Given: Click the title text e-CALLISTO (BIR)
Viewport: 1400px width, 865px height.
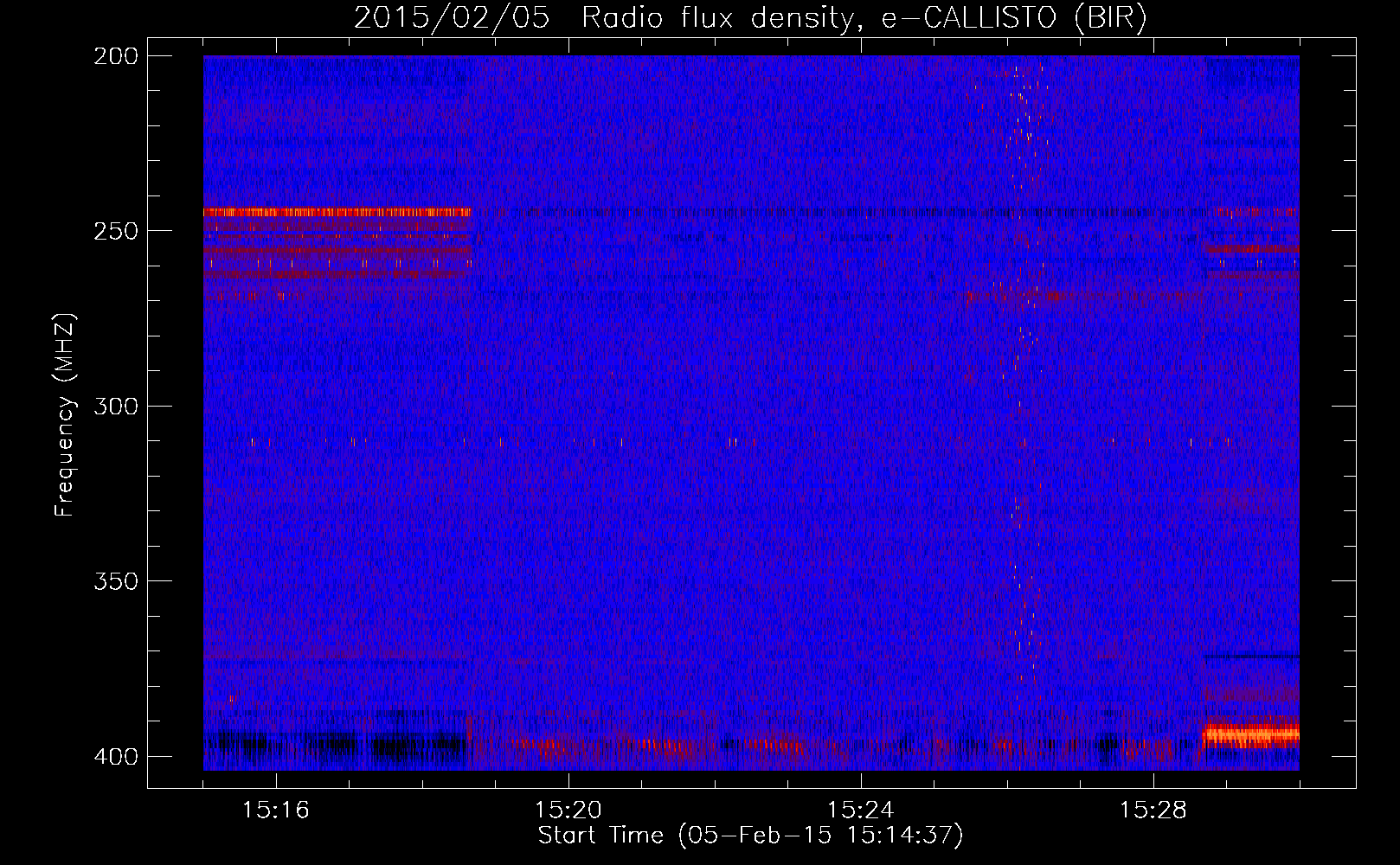Looking at the screenshot, I should 1014,18.
